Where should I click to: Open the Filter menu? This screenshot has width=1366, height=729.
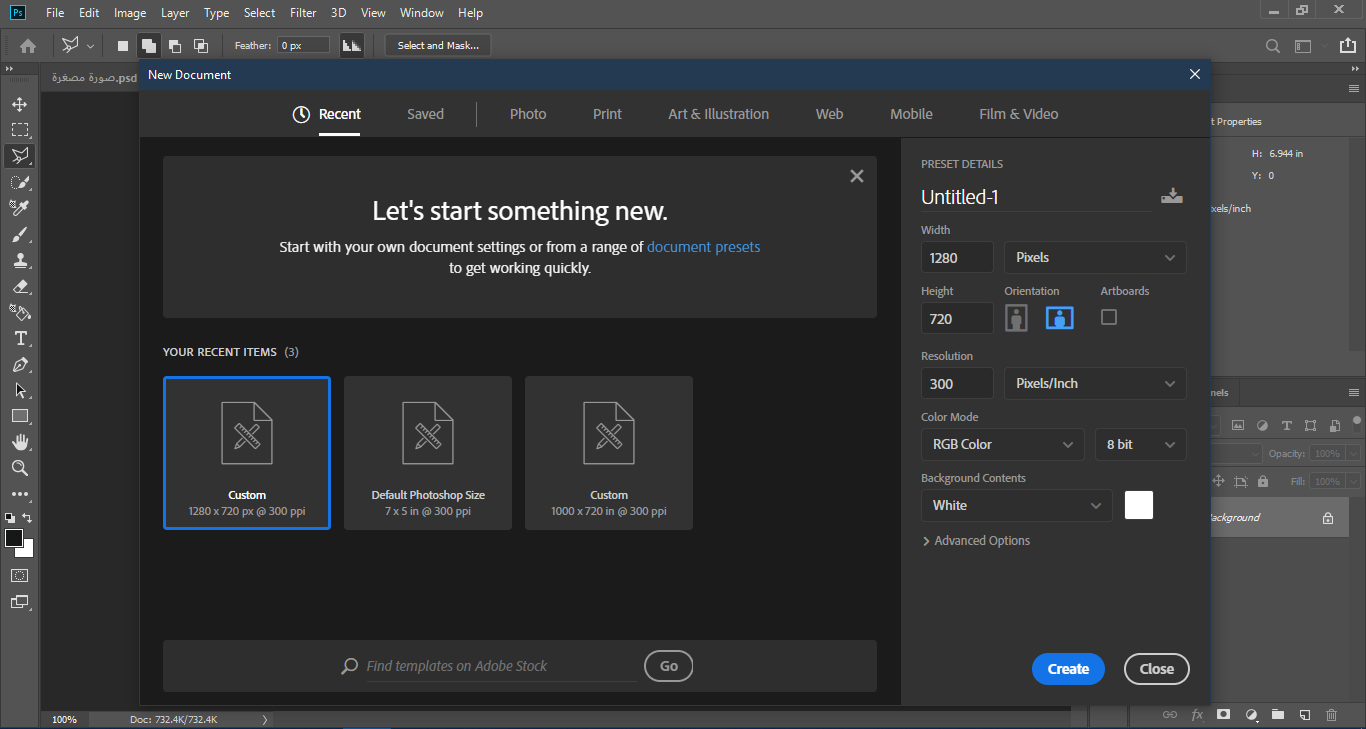point(303,13)
